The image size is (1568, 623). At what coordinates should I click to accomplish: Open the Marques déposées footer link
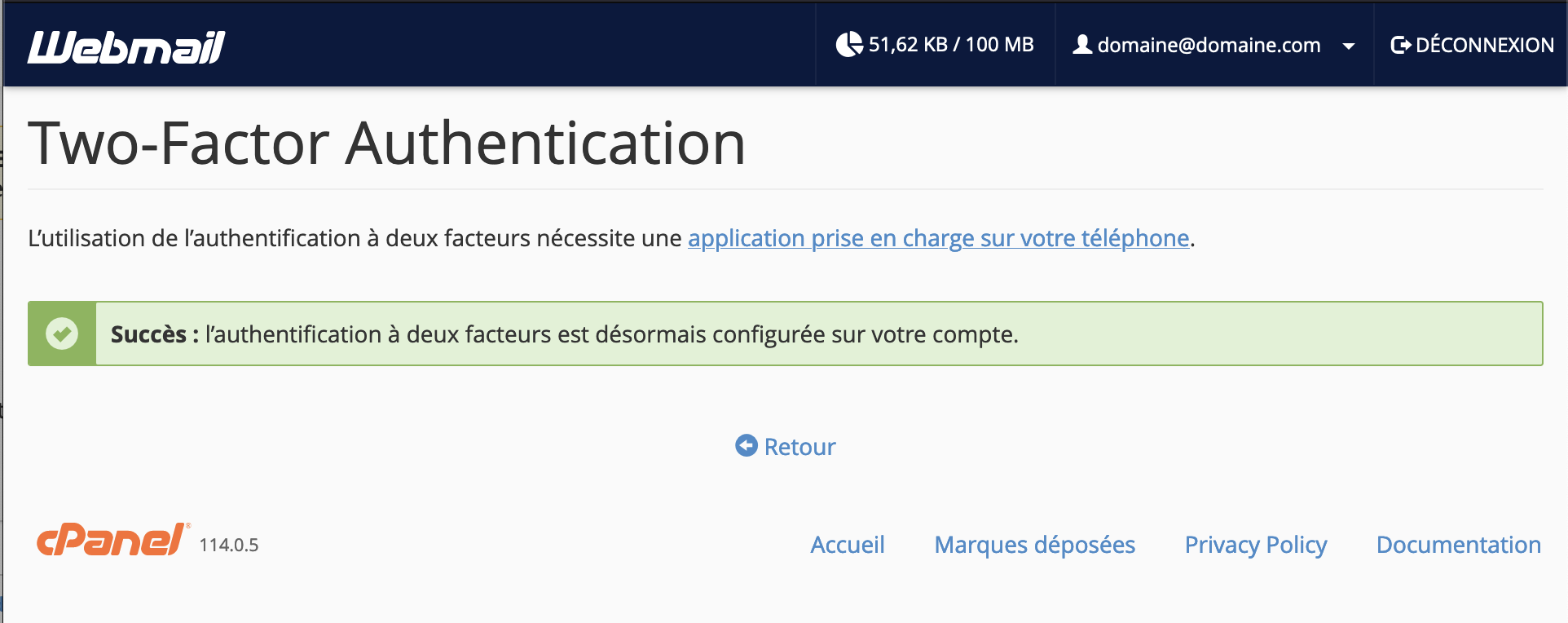click(1035, 545)
